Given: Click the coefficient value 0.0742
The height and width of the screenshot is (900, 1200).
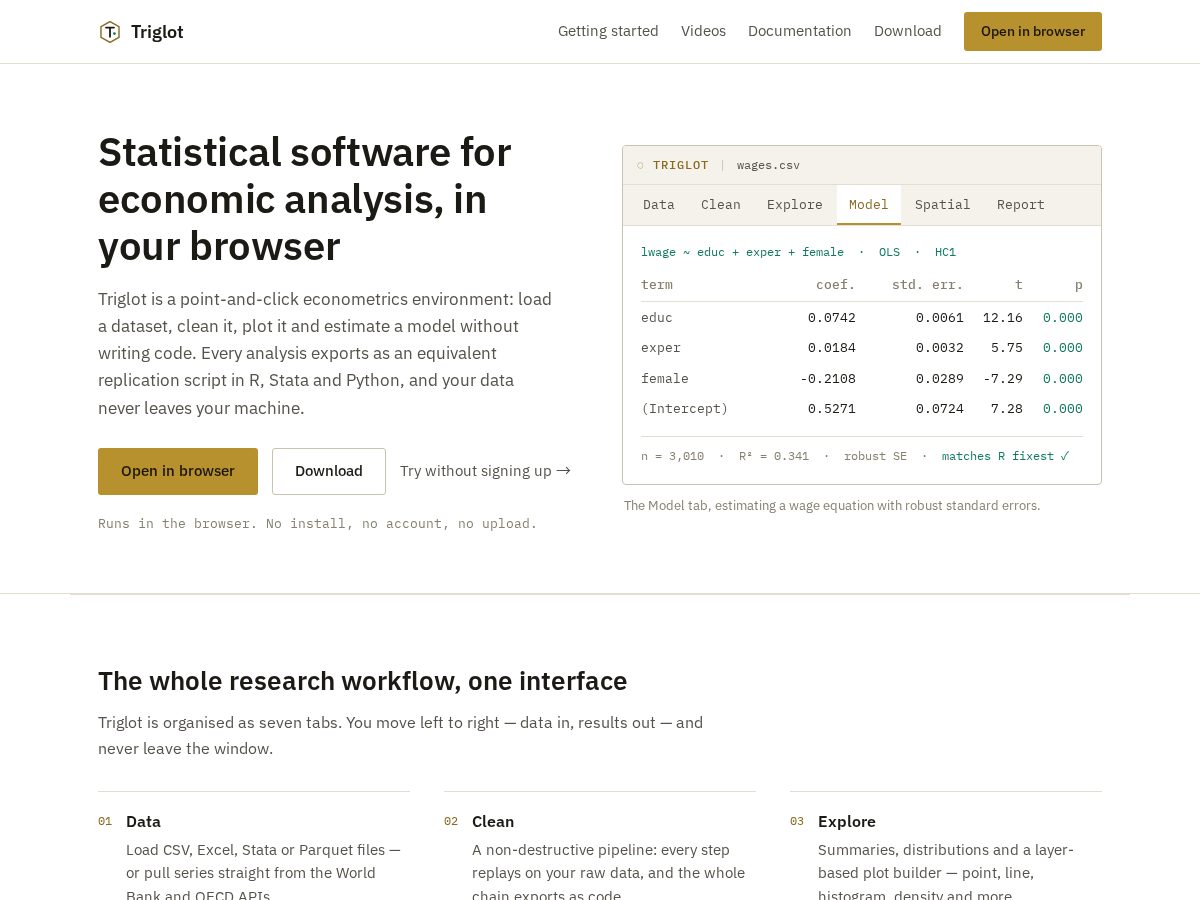Looking at the screenshot, I should tap(832, 318).
